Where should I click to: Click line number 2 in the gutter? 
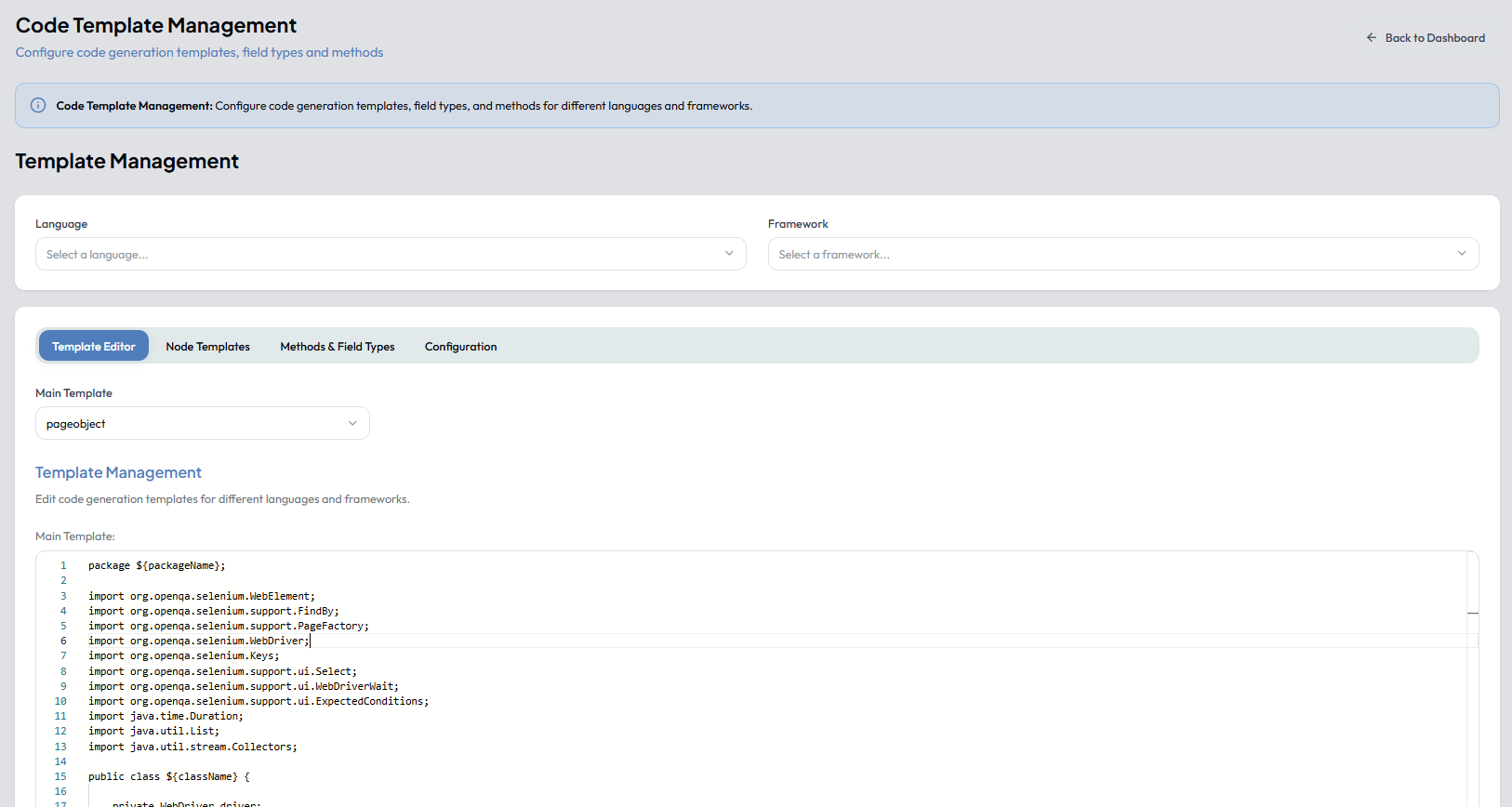(x=63, y=580)
